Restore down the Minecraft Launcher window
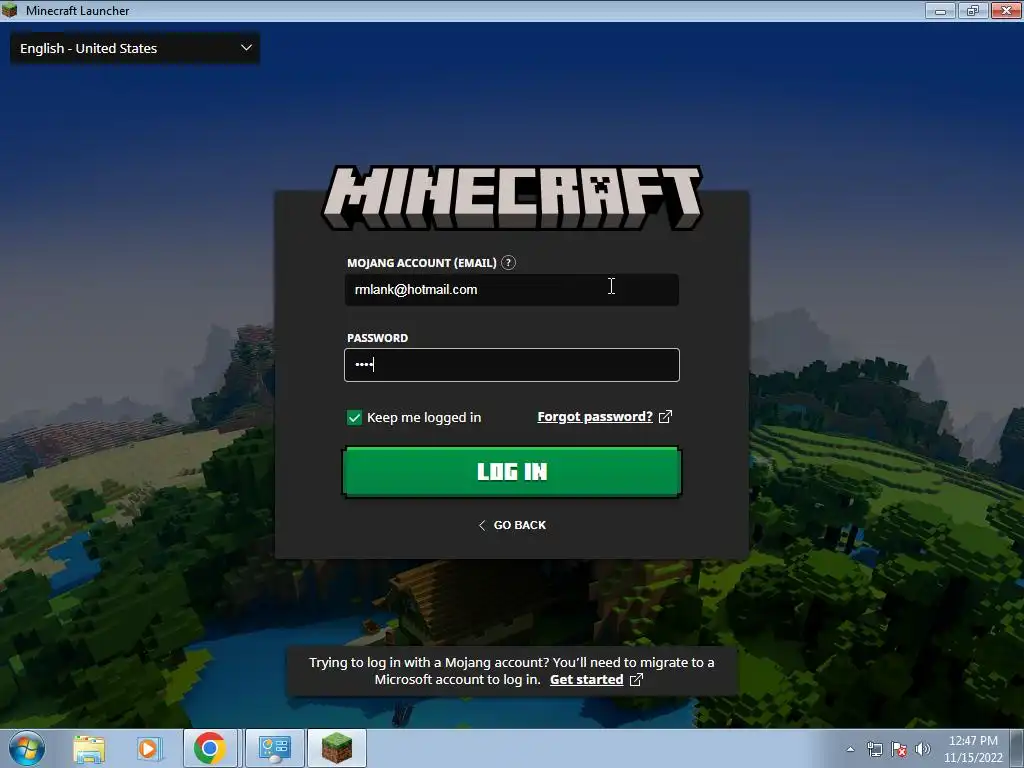The image size is (1024, 768). click(973, 10)
